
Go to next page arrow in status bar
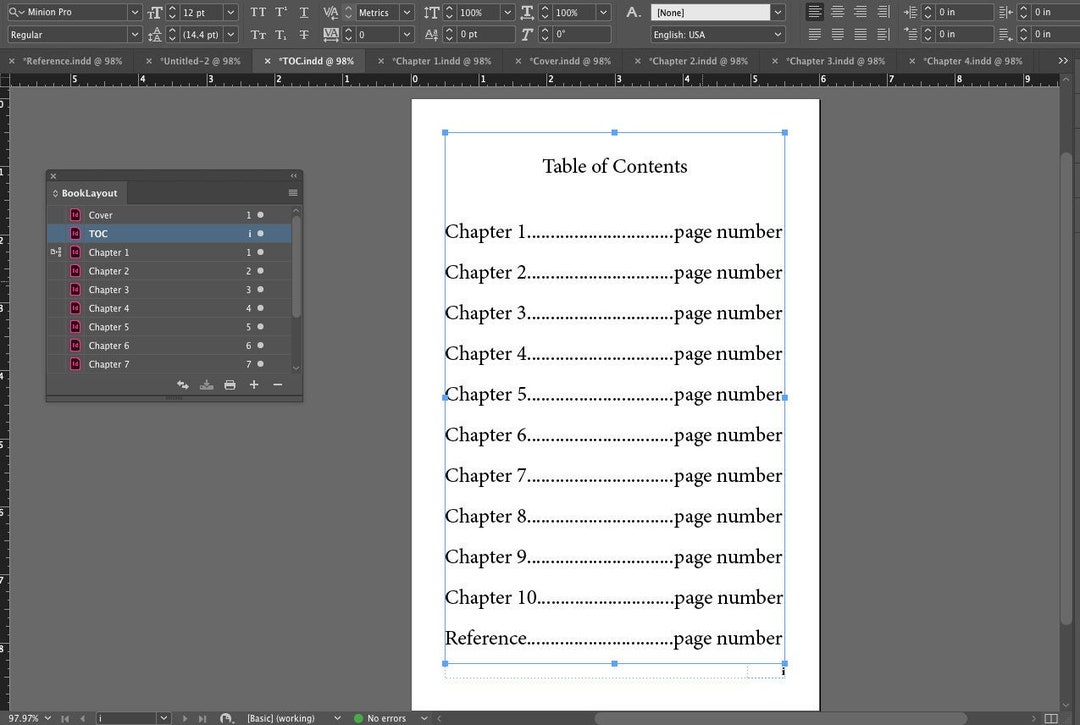[185, 718]
